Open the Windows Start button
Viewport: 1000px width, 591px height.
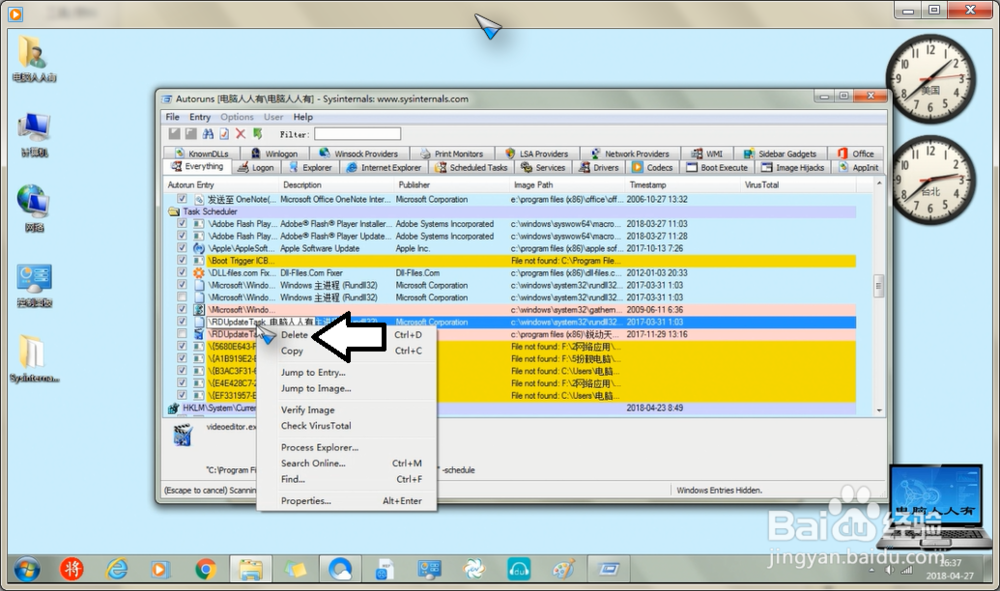pos(27,569)
